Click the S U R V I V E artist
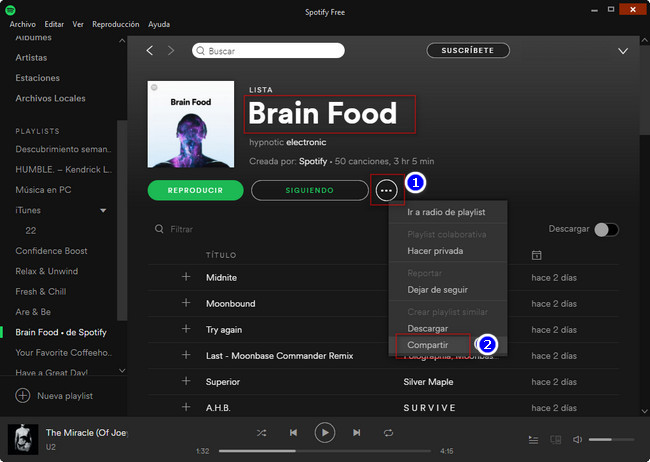This screenshot has width=650, height=462. point(429,408)
